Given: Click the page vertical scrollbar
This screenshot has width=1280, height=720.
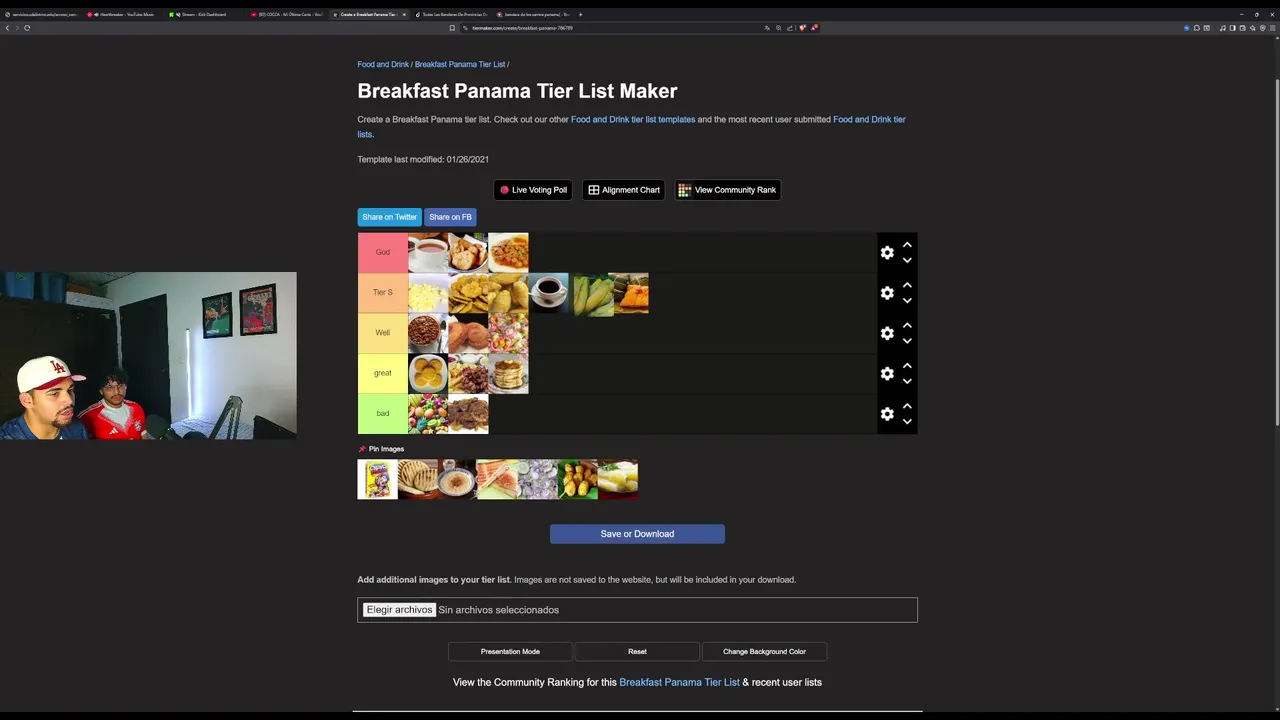Looking at the screenshot, I should click(1276, 250).
